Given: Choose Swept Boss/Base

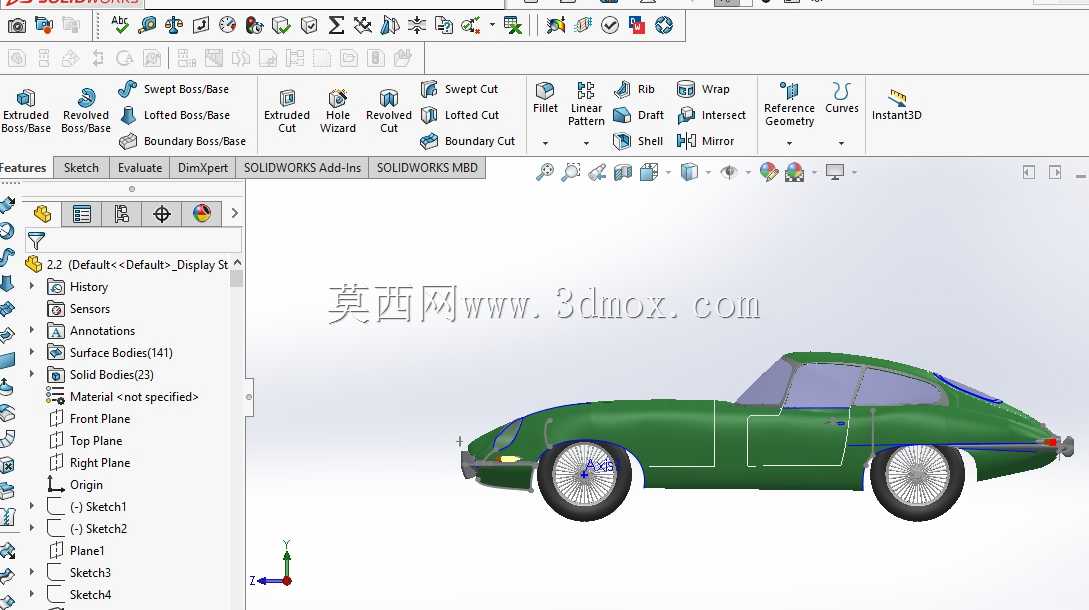Looking at the screenshot, I should (x=174, y=89).
